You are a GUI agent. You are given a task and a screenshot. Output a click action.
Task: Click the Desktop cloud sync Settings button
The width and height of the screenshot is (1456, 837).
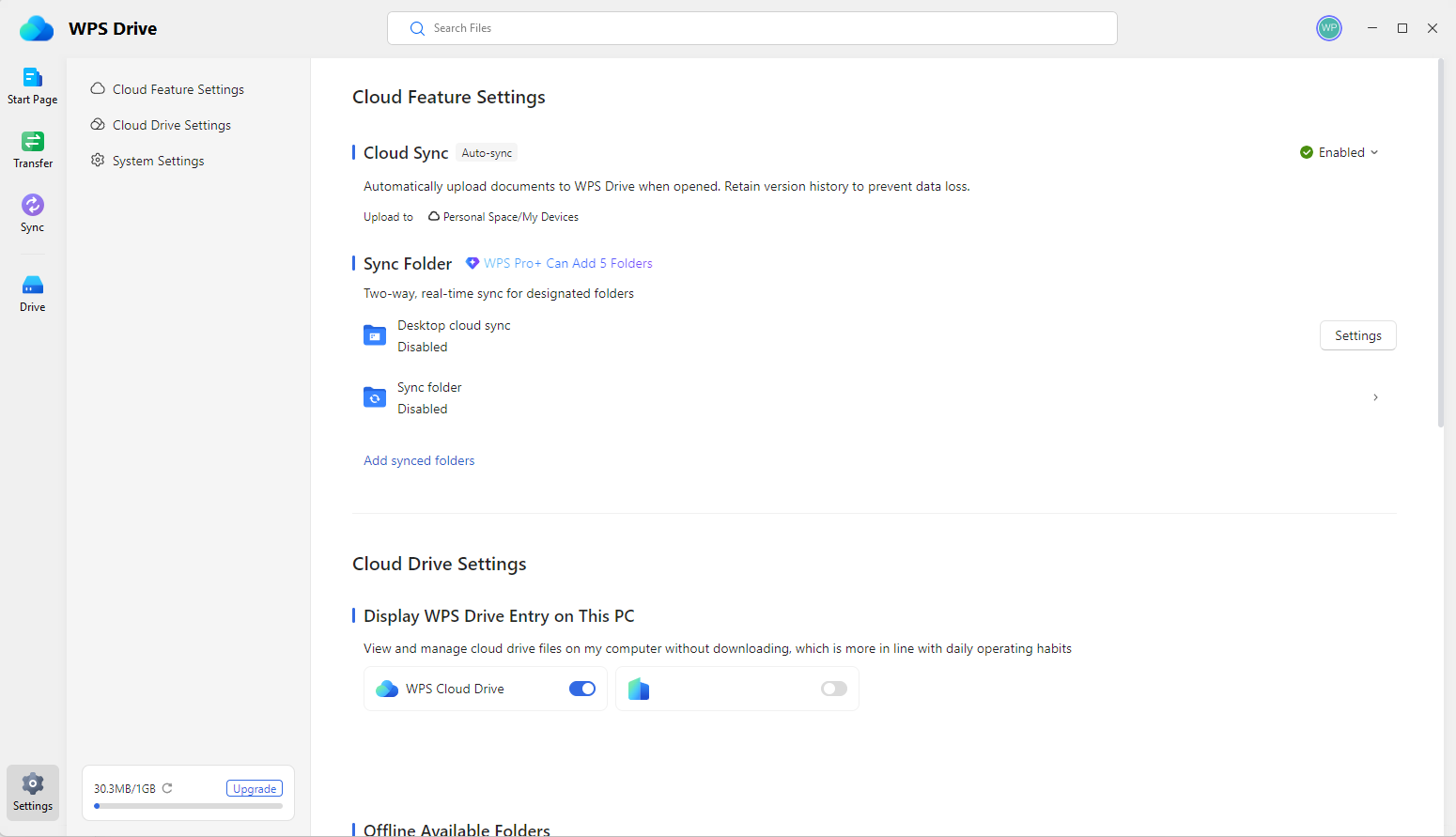1358,335
